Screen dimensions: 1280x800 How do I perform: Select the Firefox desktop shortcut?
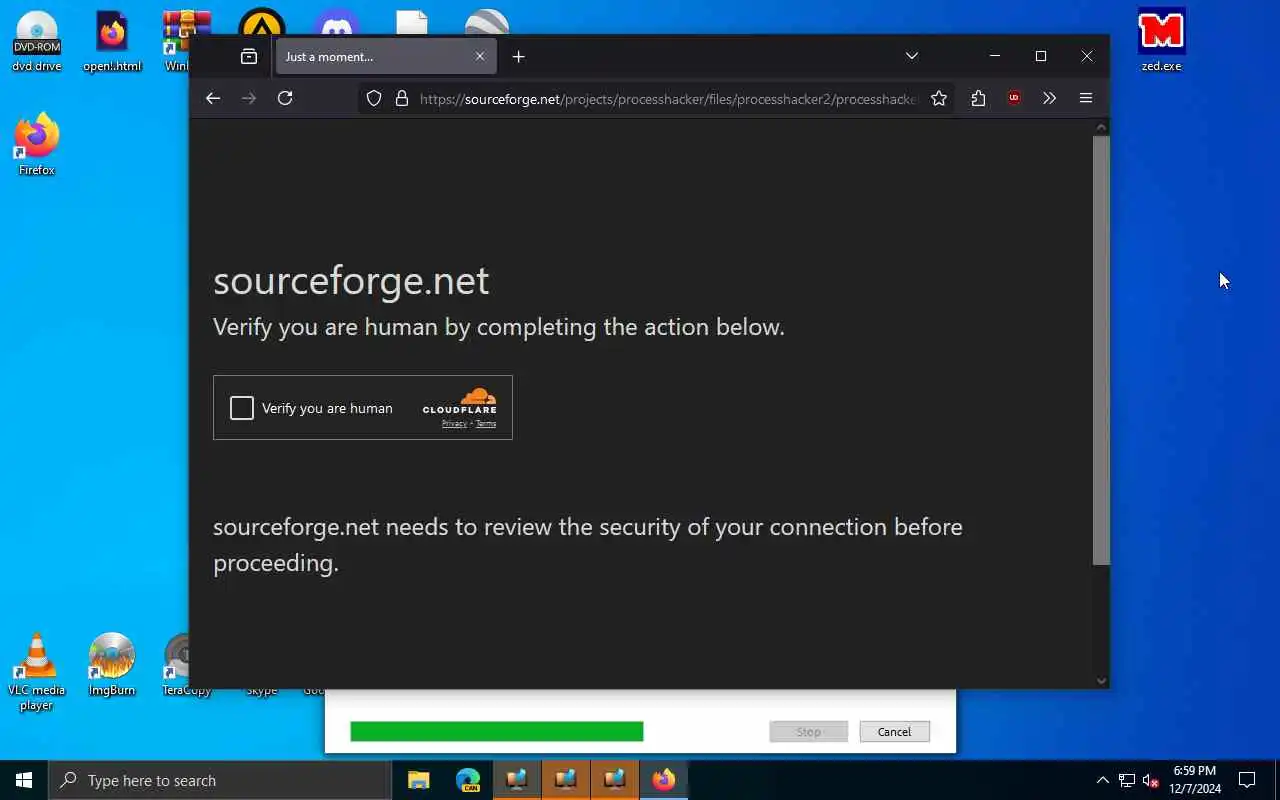(x=37, y=145)
